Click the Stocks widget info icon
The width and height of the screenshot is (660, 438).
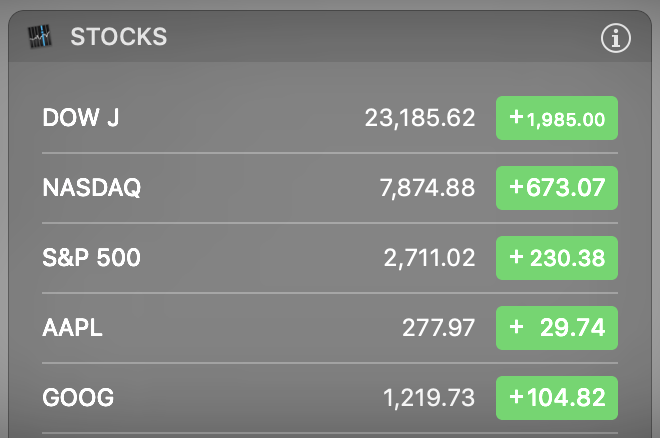click(x=616, y=39)
